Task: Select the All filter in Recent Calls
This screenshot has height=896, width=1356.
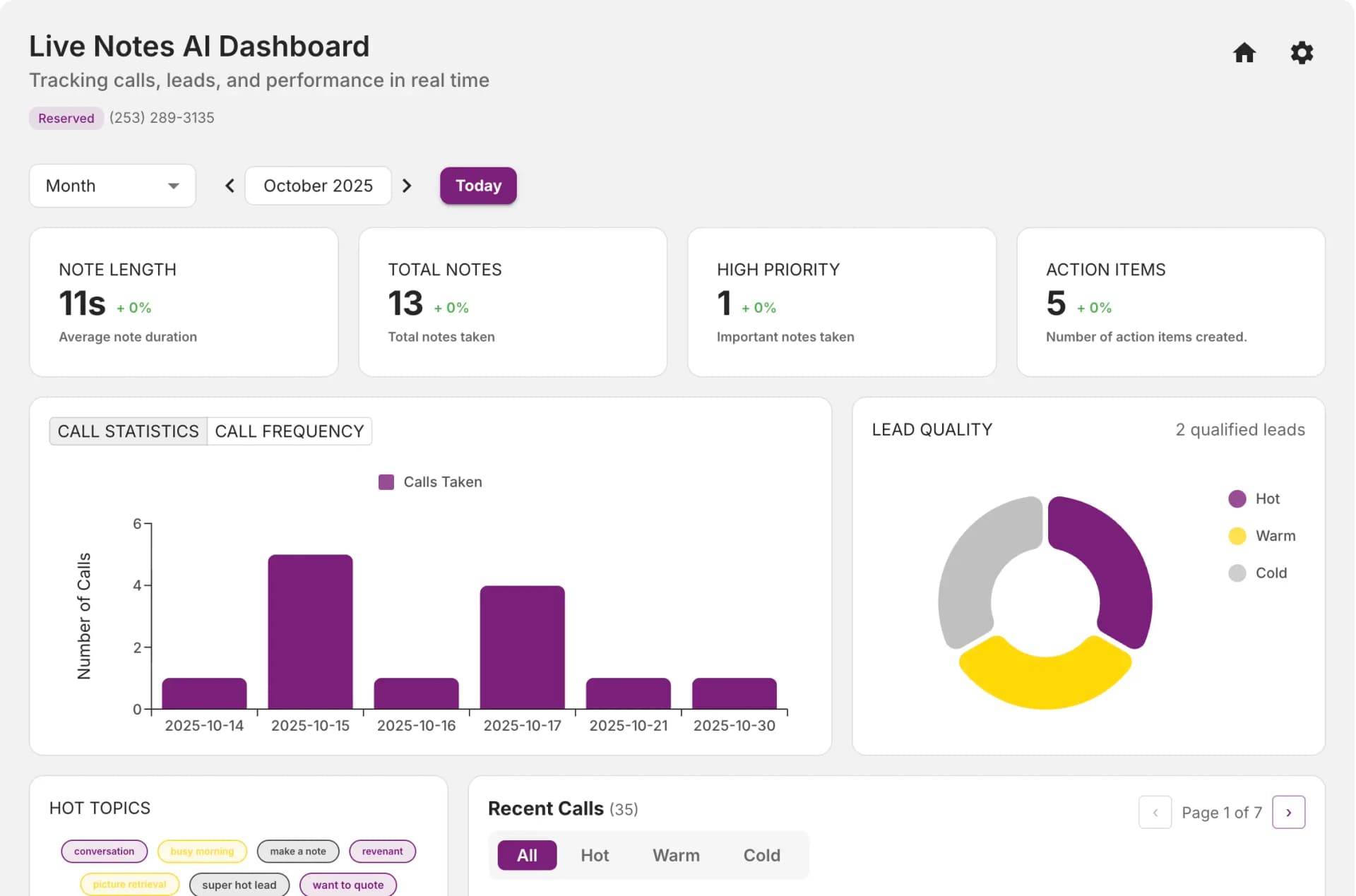Action: [x=526, y=855]
